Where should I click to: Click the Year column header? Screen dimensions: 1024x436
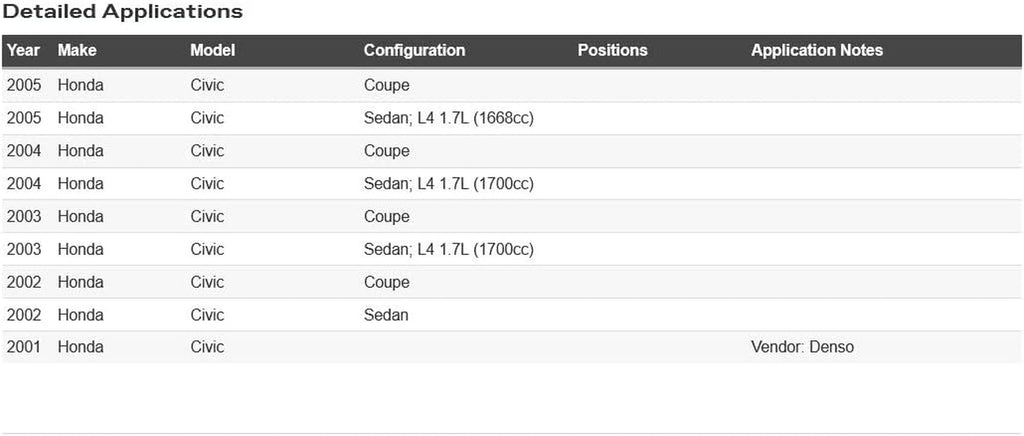point(23,50)
